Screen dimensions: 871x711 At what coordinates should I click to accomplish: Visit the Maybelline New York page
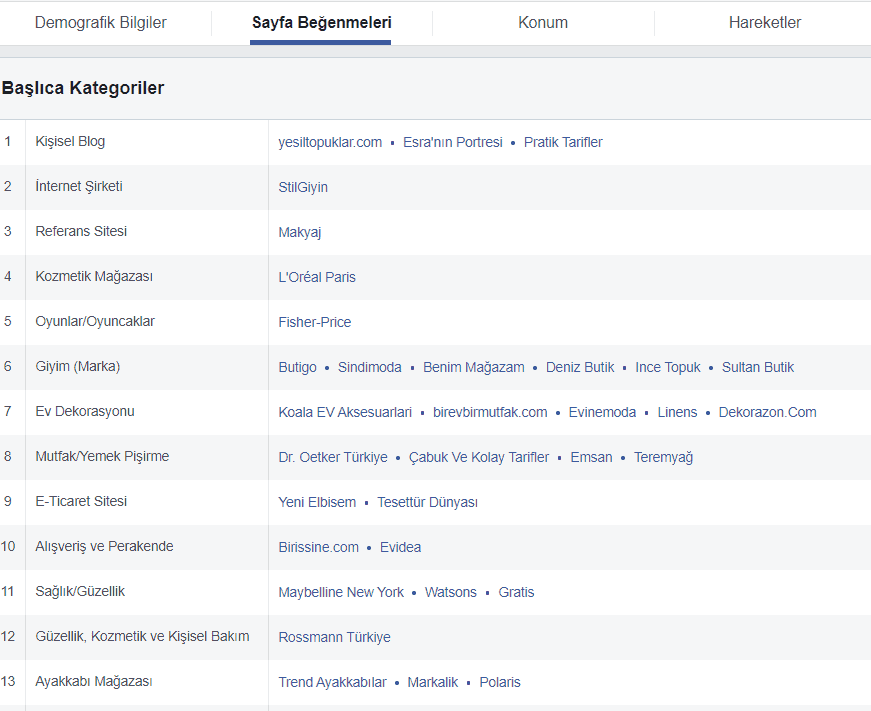click(x=341, y=591)
